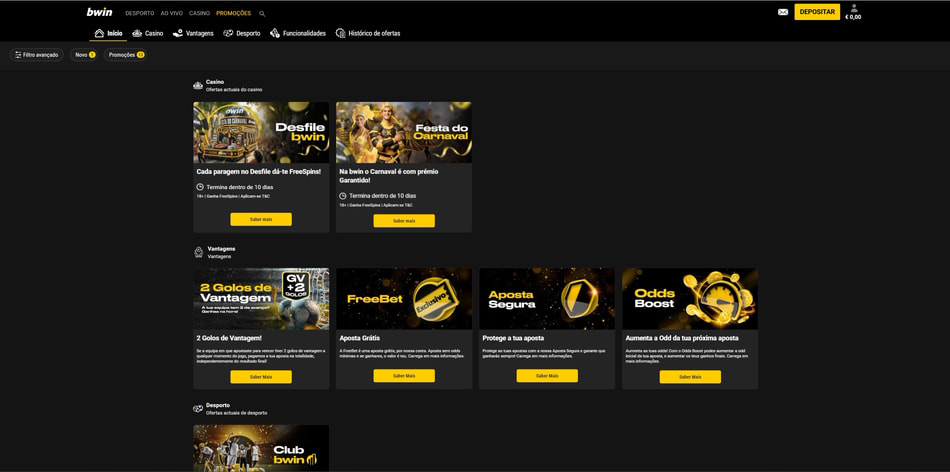Open Casino in top navigation
Viewport: 950px width, 472px height.
point(199,13)
